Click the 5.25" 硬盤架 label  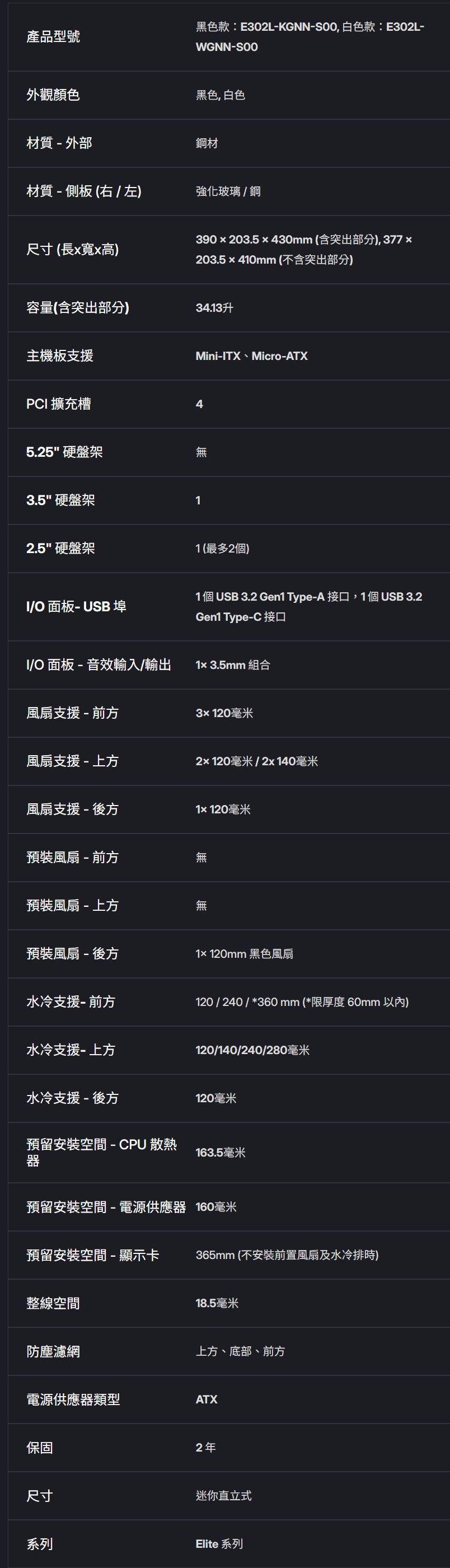tap(64, 452)
